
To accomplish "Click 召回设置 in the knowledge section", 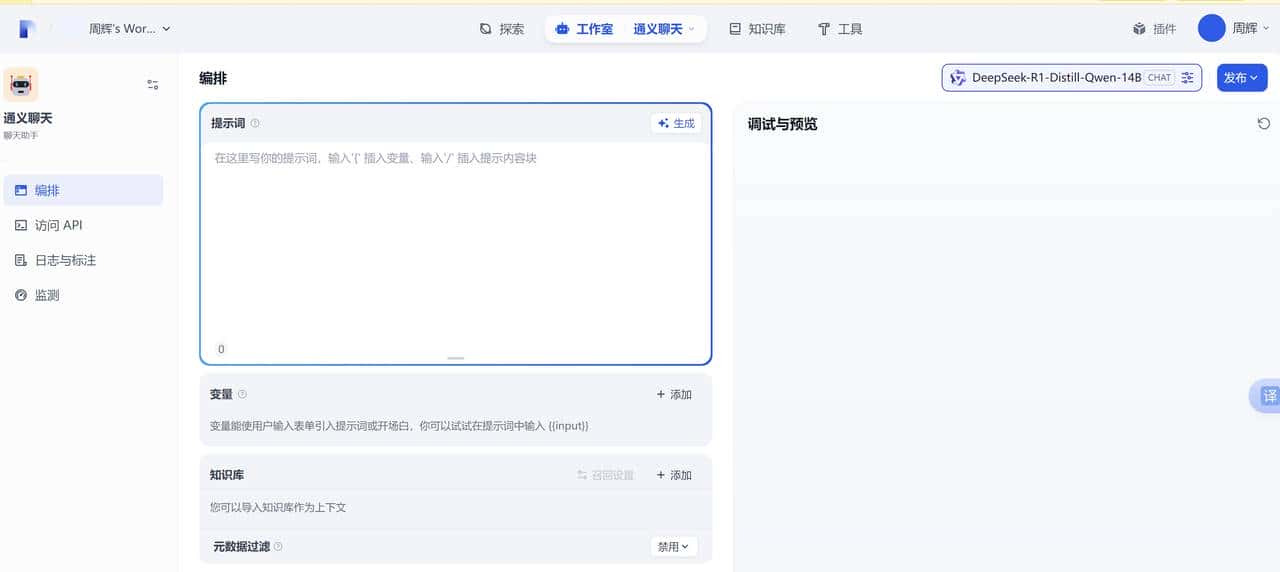I will click(606, 475).
